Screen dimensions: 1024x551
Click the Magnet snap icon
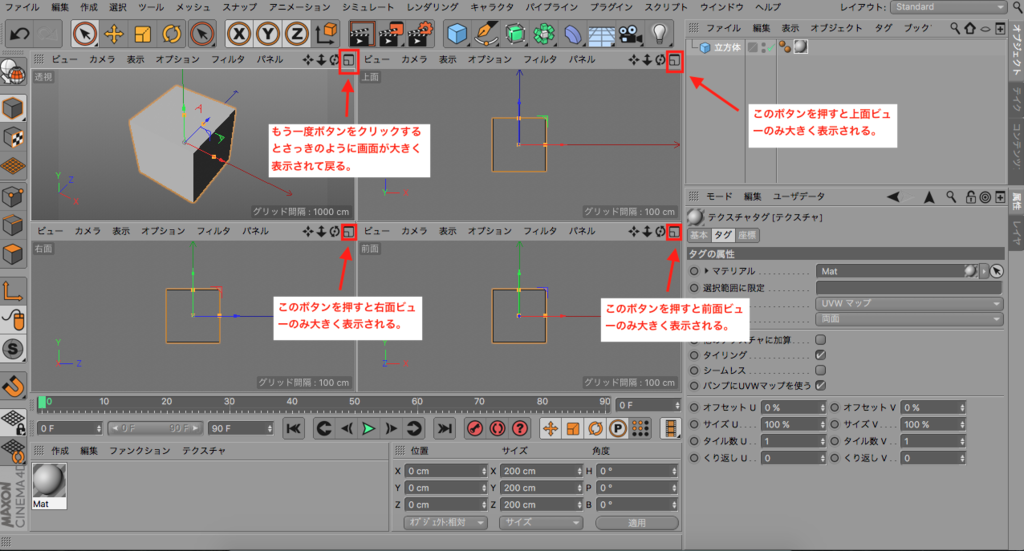(x=13, y=385)
